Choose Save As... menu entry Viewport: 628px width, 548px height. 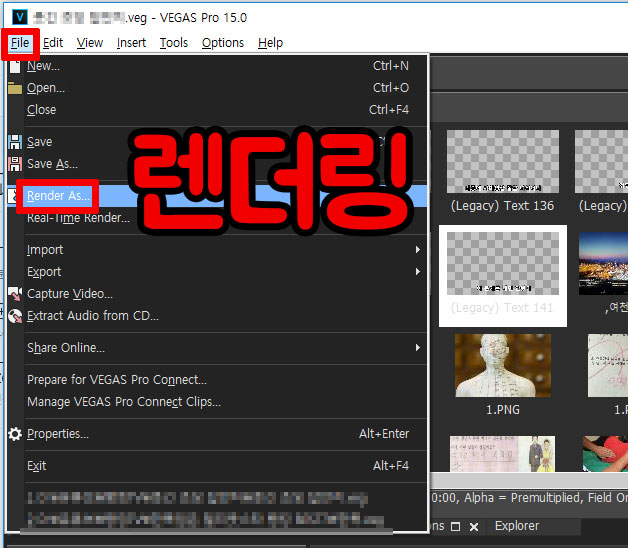coord(217,164)
